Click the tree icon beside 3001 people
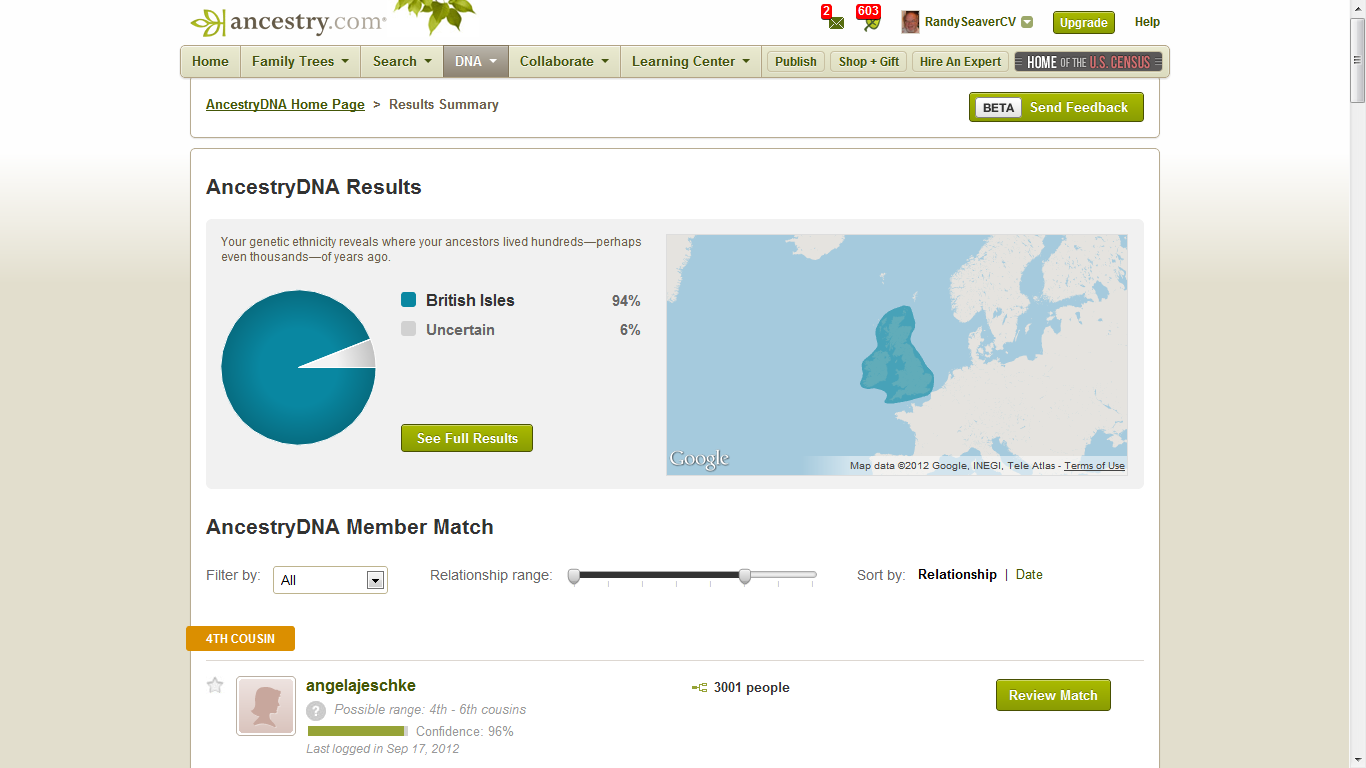 (699, 687)
